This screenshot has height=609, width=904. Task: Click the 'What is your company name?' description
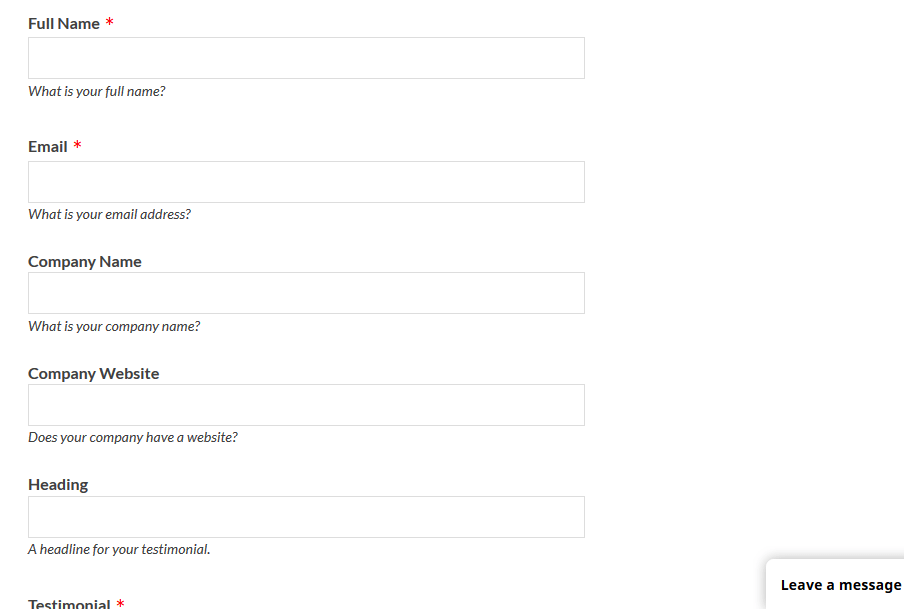[x=114, y=326]
